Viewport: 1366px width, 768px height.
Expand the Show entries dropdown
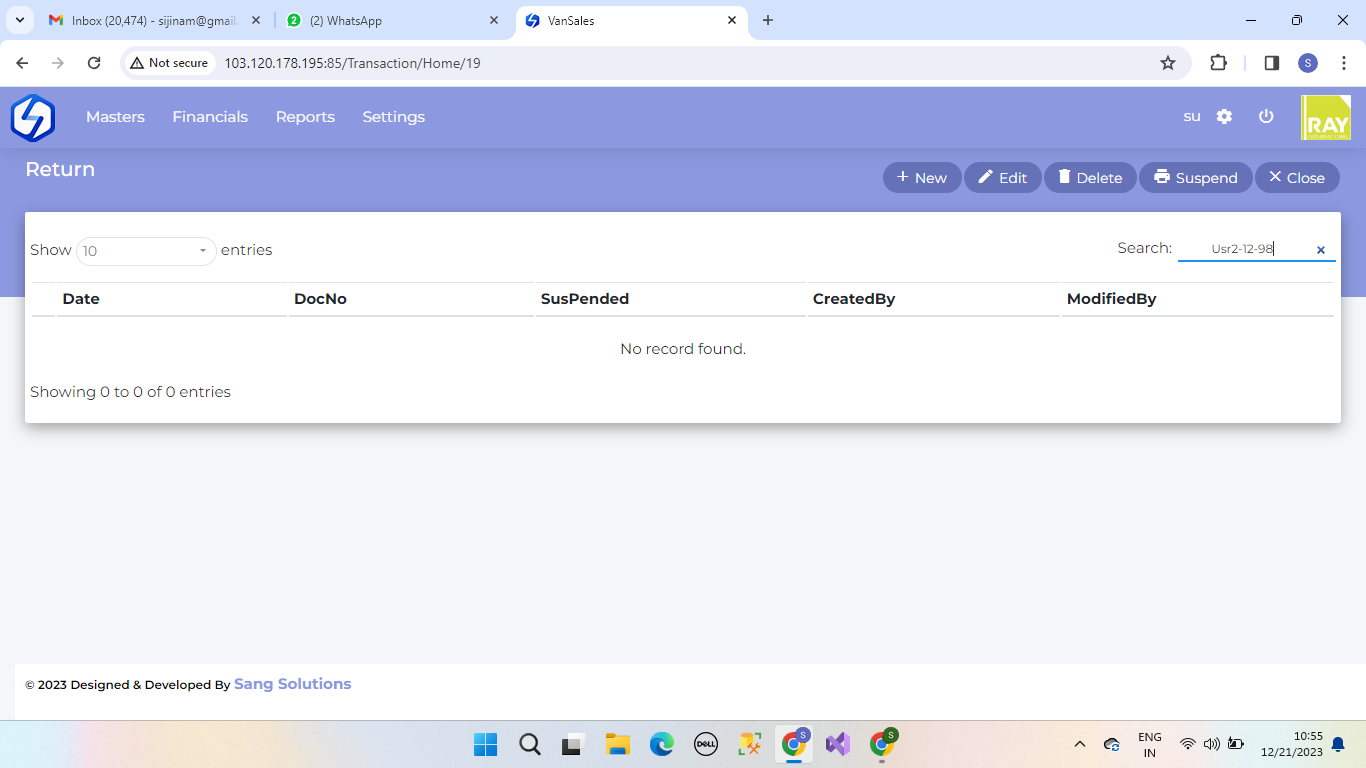point(146,251)
